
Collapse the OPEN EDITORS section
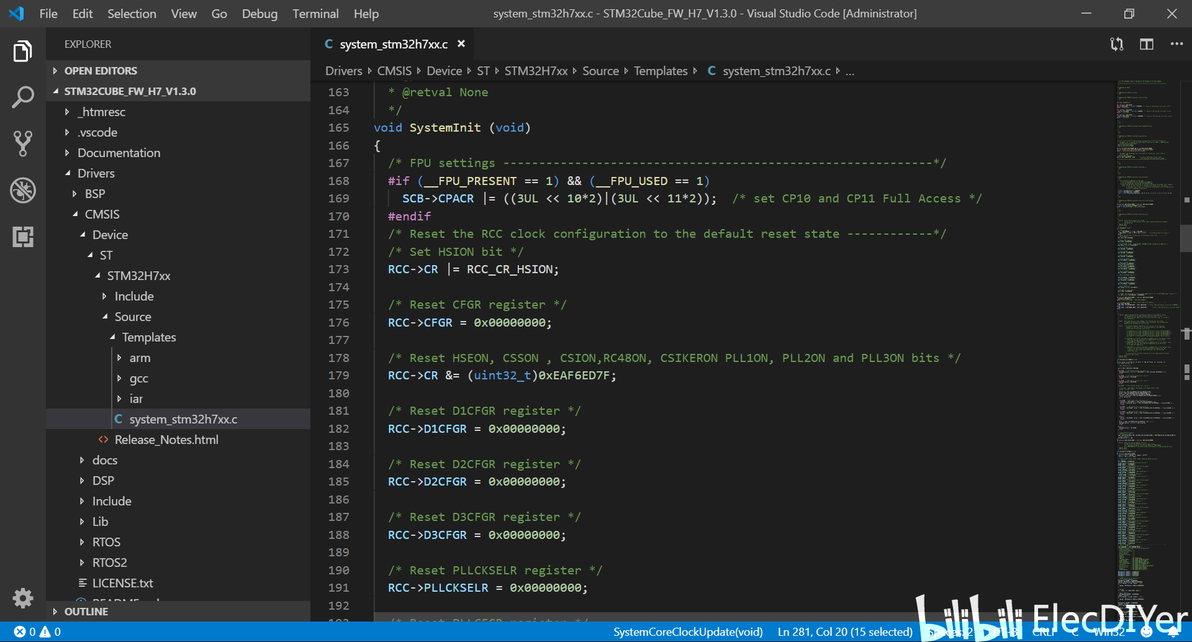[100, 71]
